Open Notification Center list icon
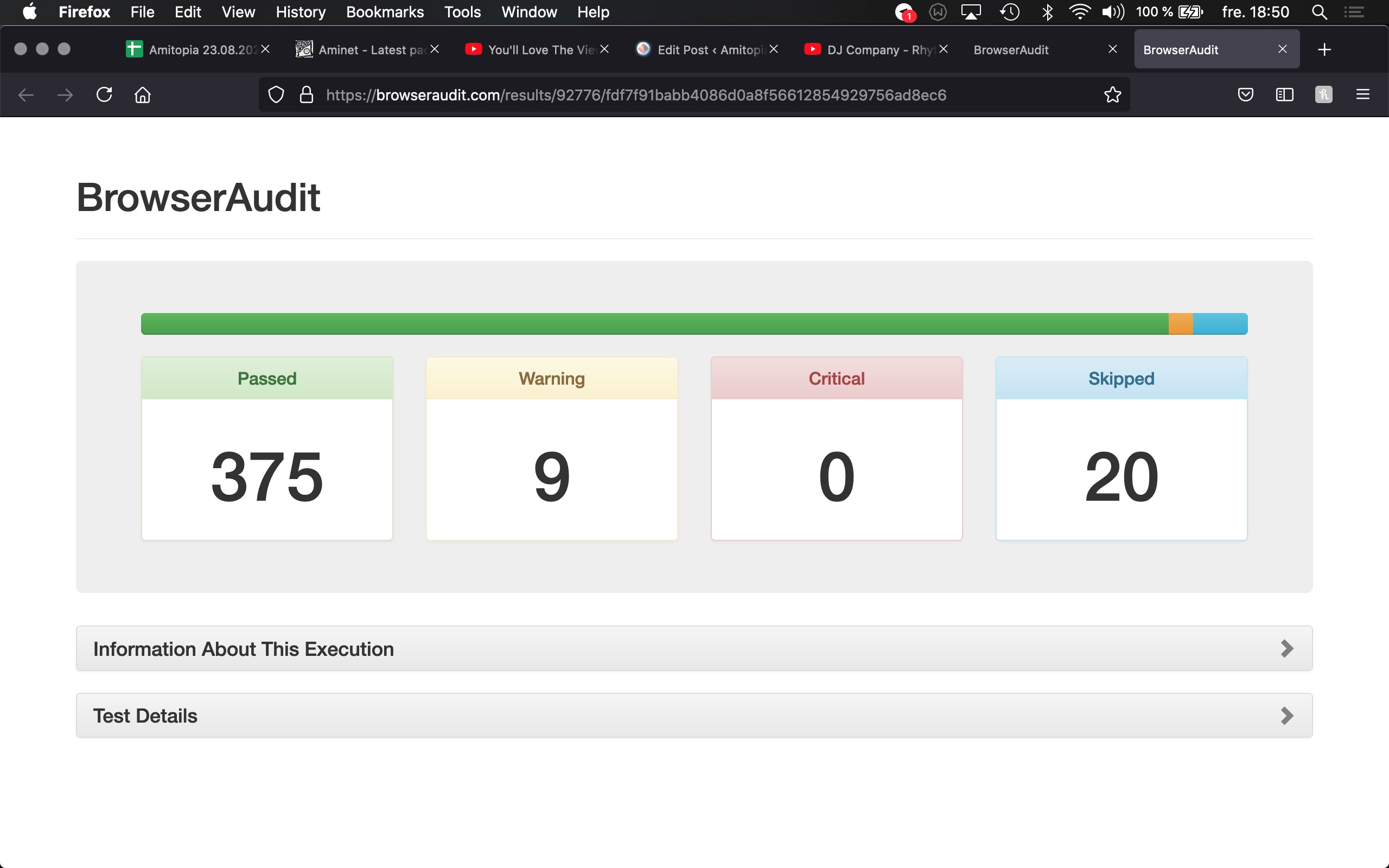 click(x=1354, y=12)
